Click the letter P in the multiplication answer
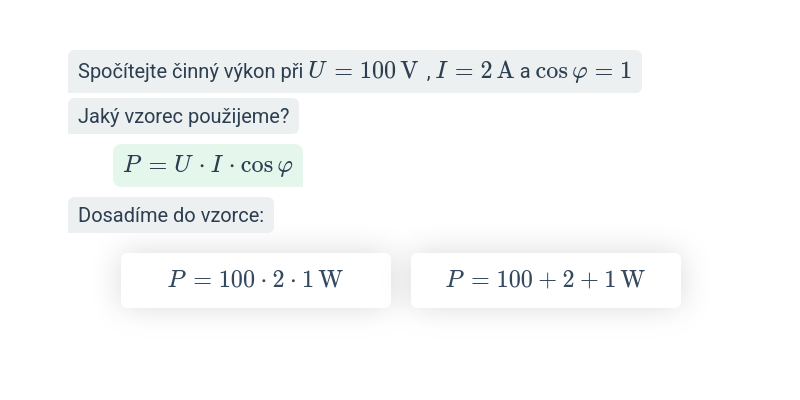The height and width of the screenshot is (400, 800). [x=177, y=280]
